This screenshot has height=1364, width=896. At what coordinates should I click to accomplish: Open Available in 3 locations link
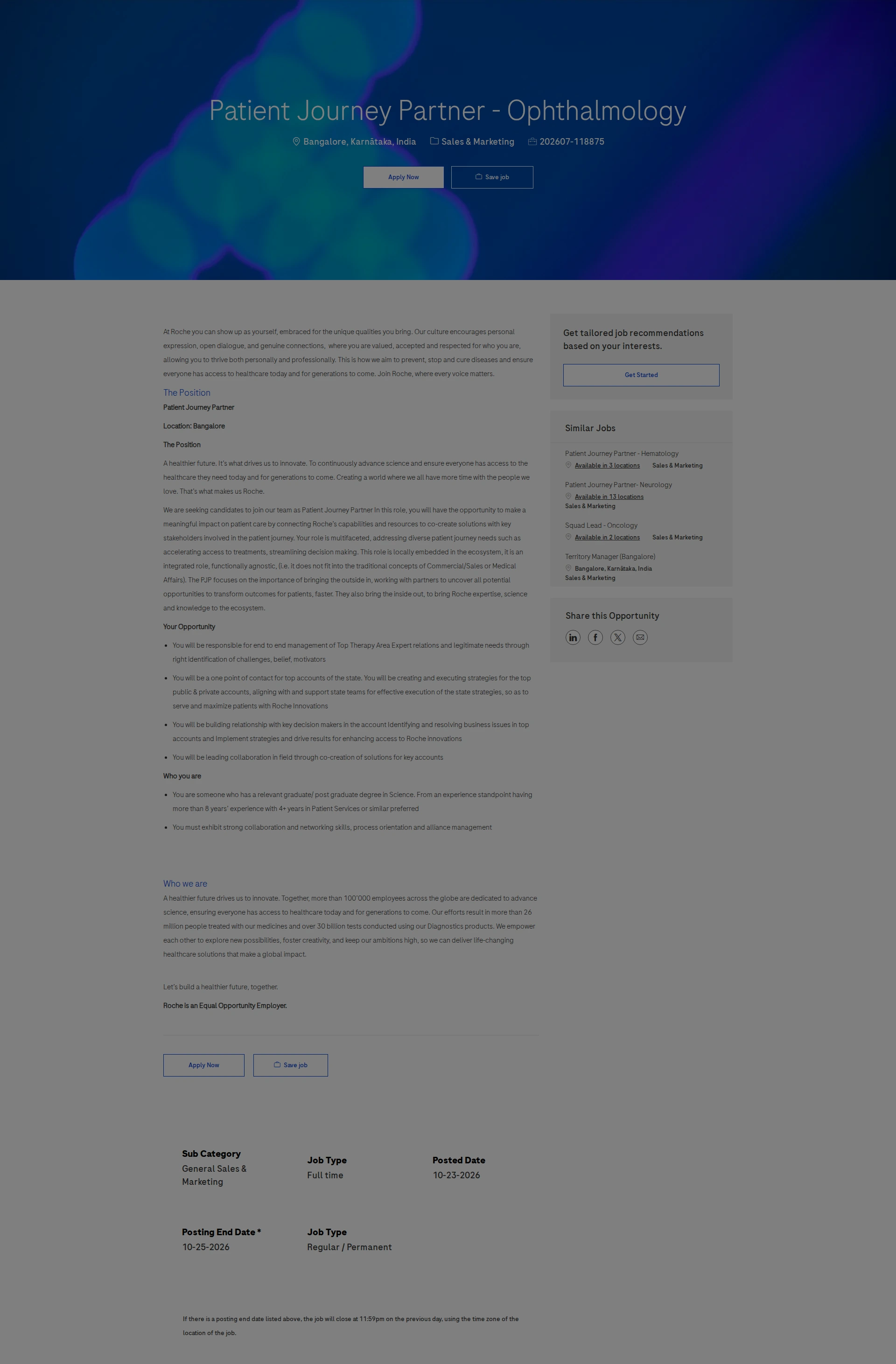pyautogui.click(x=607, y=465)
